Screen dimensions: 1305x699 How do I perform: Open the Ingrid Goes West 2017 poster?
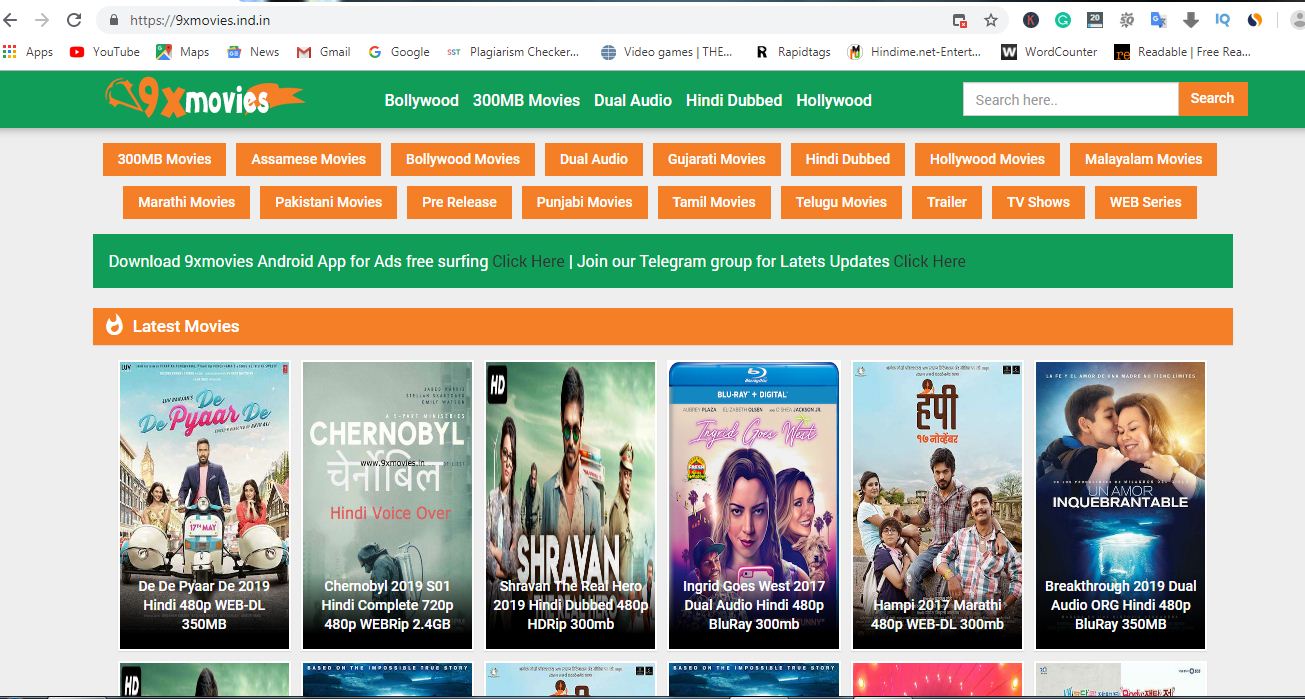pyautogui.click(x=754, y=505)
